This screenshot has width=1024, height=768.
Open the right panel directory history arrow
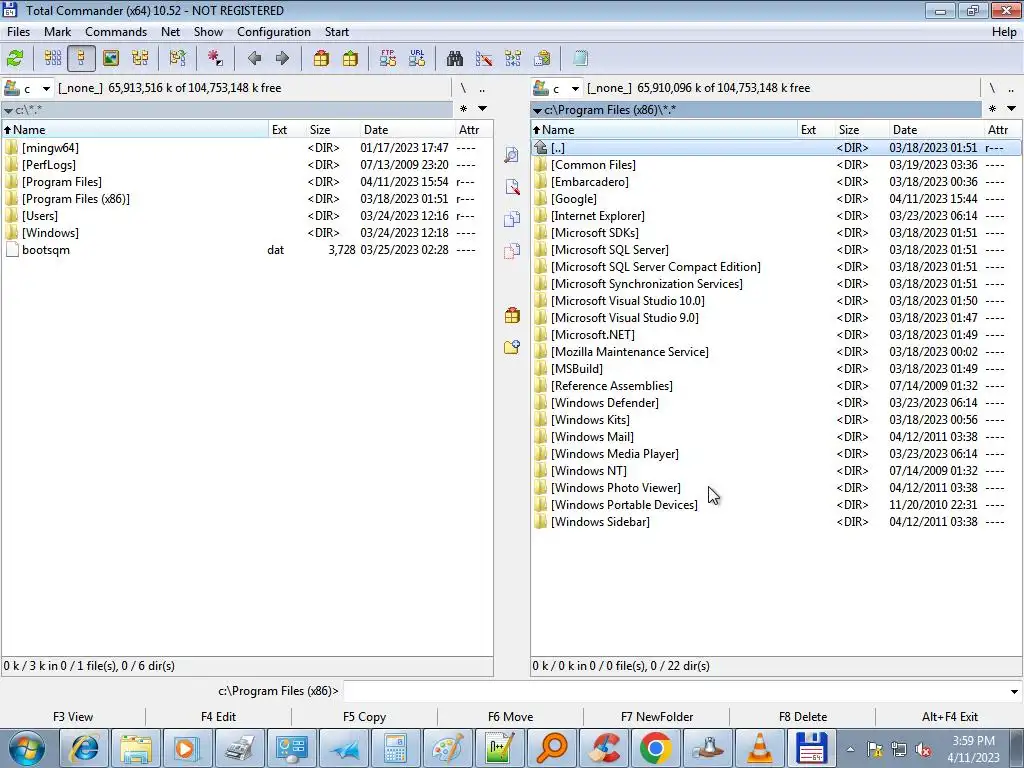click(x=1011, y=109)
